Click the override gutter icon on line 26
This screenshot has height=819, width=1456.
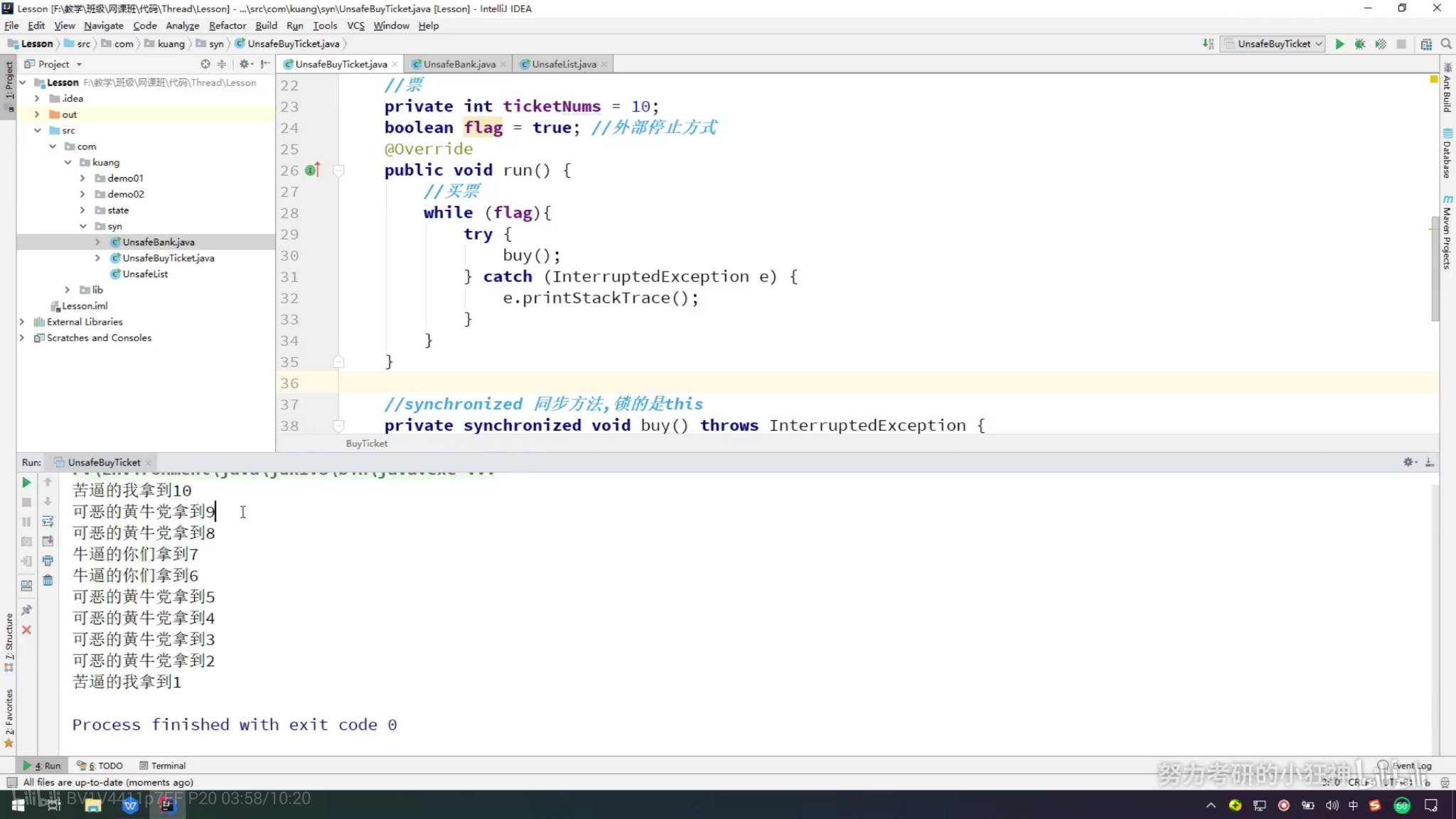coord(313,170)
